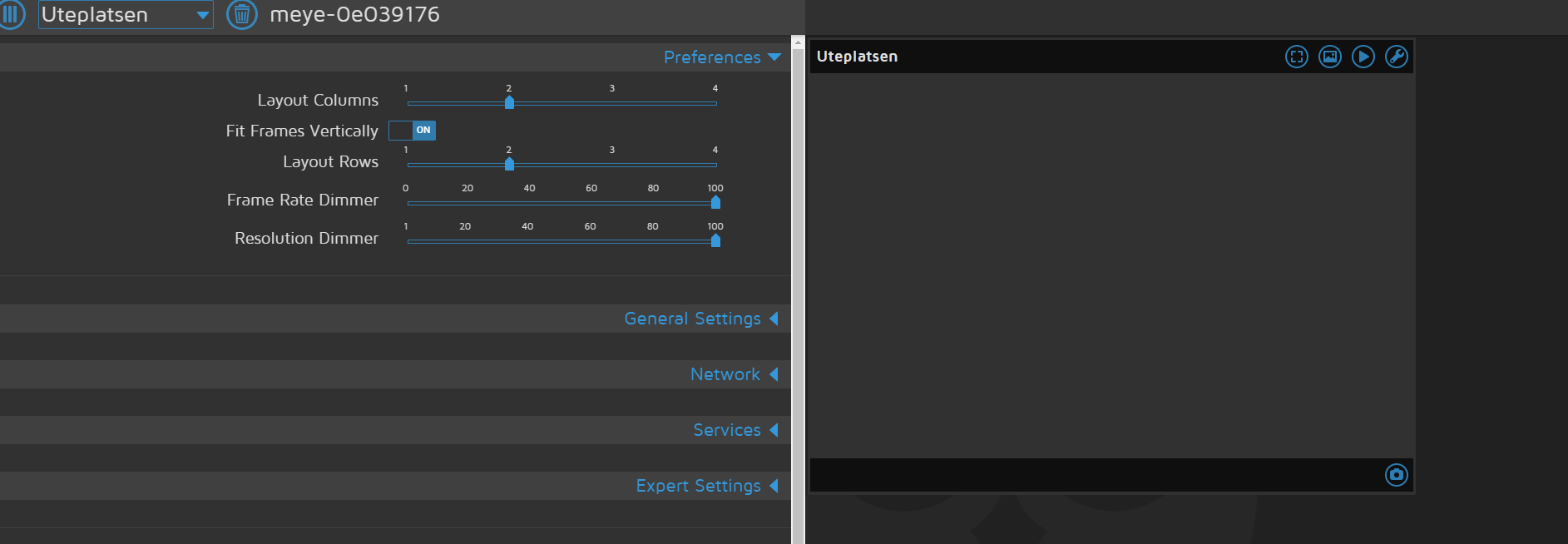Click the trash icon to remove camera

tap(242, 14)
